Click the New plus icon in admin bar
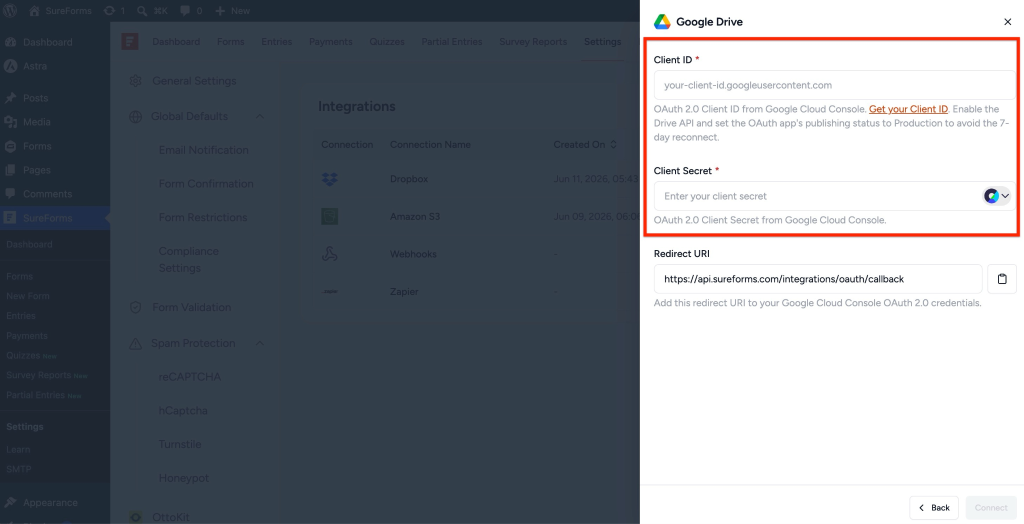Screen dimensions: 1024x524 [220, 11]
